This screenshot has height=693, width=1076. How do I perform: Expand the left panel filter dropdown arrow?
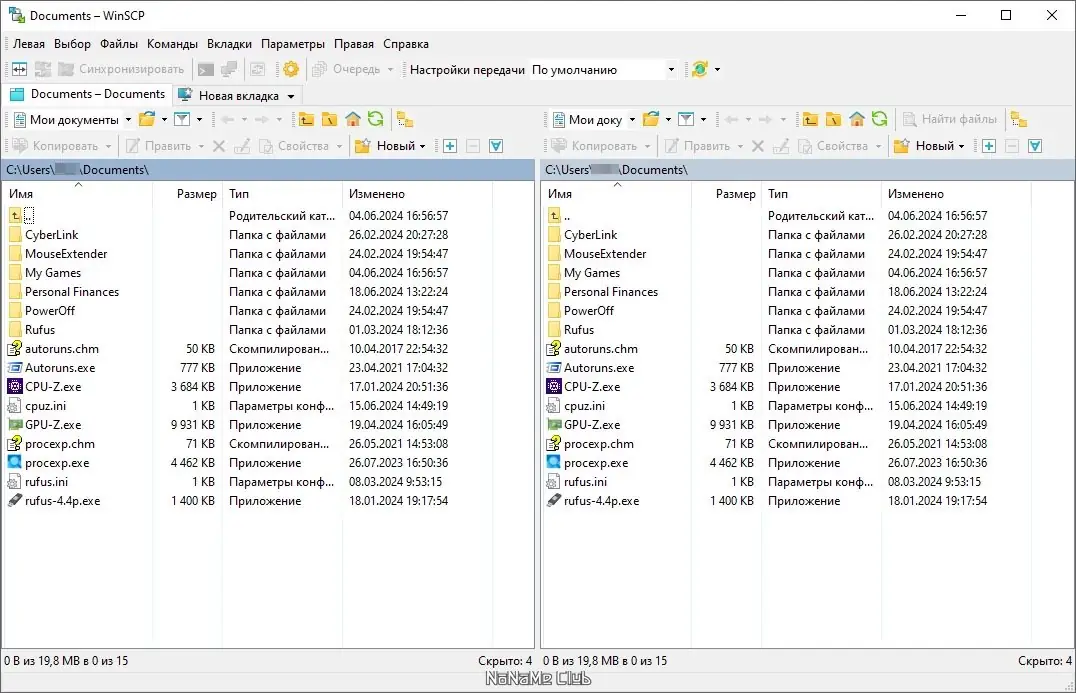pos(199,119)
